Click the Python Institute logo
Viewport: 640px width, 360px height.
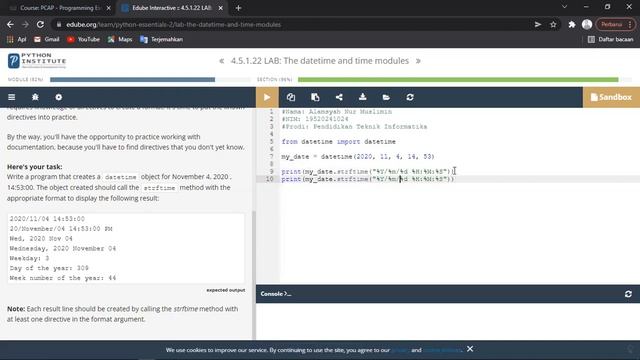[37, 60]
